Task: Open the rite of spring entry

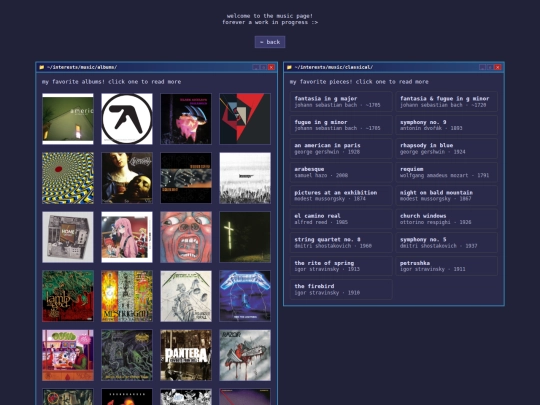Action: tap(341, 266)
